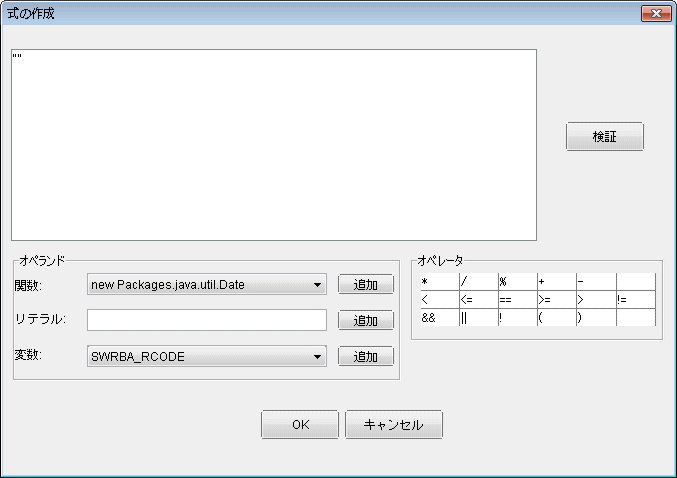677x478 pixels.
Task: Click the 追加 button beside リテラル field
Action: pyautogui.click(x=366, y=320)
